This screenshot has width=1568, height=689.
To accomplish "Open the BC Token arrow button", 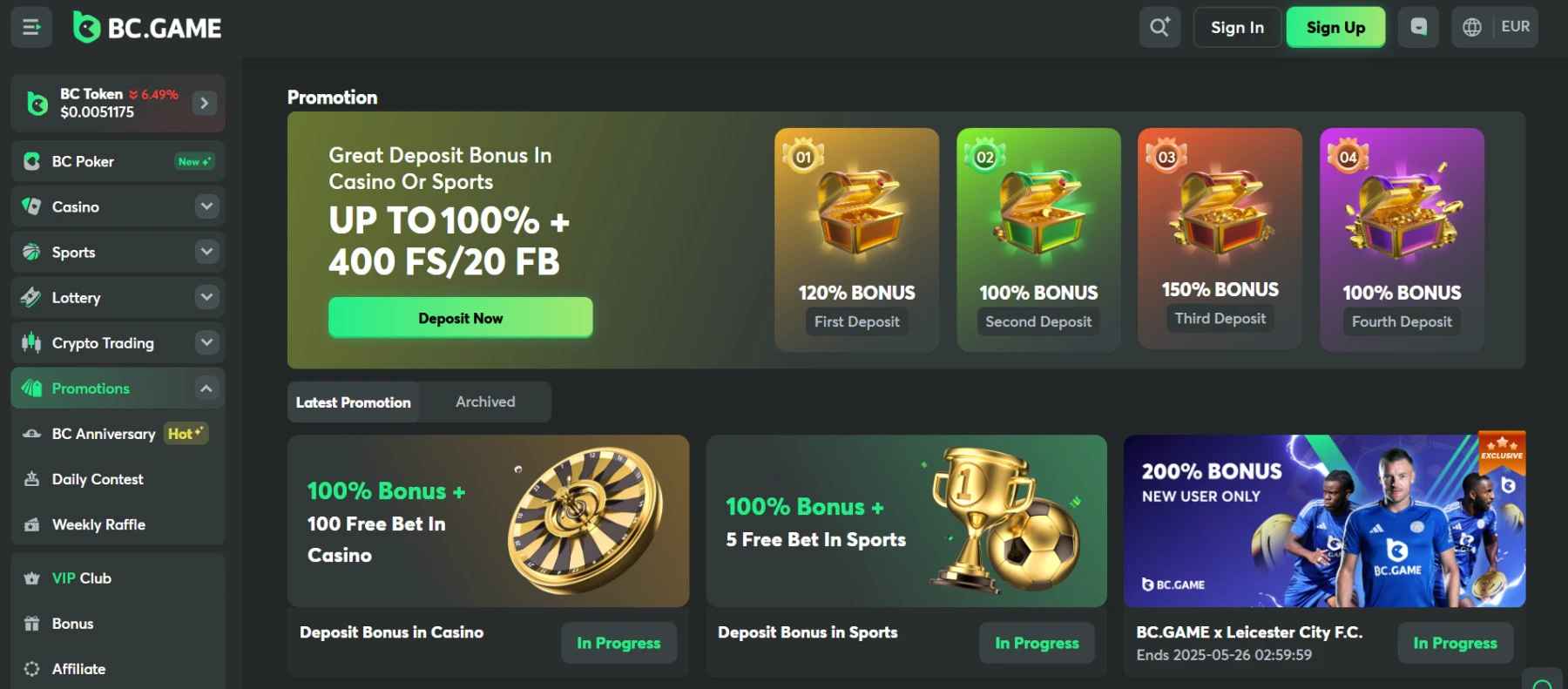I will 204,103.
